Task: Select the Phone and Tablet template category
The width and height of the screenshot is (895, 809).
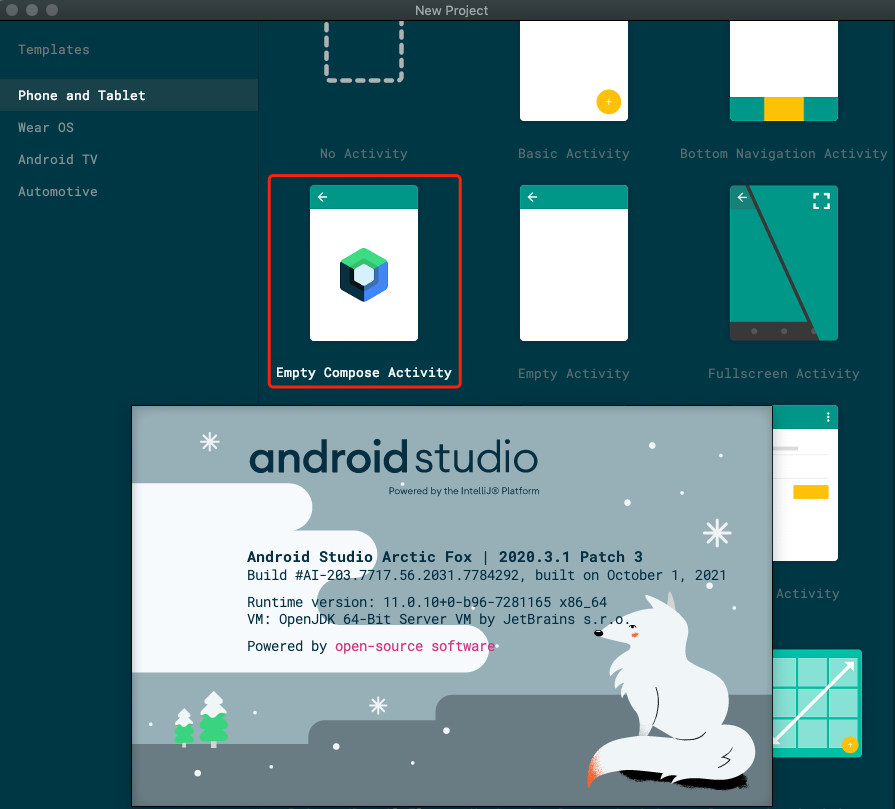Action: [129, 95]
